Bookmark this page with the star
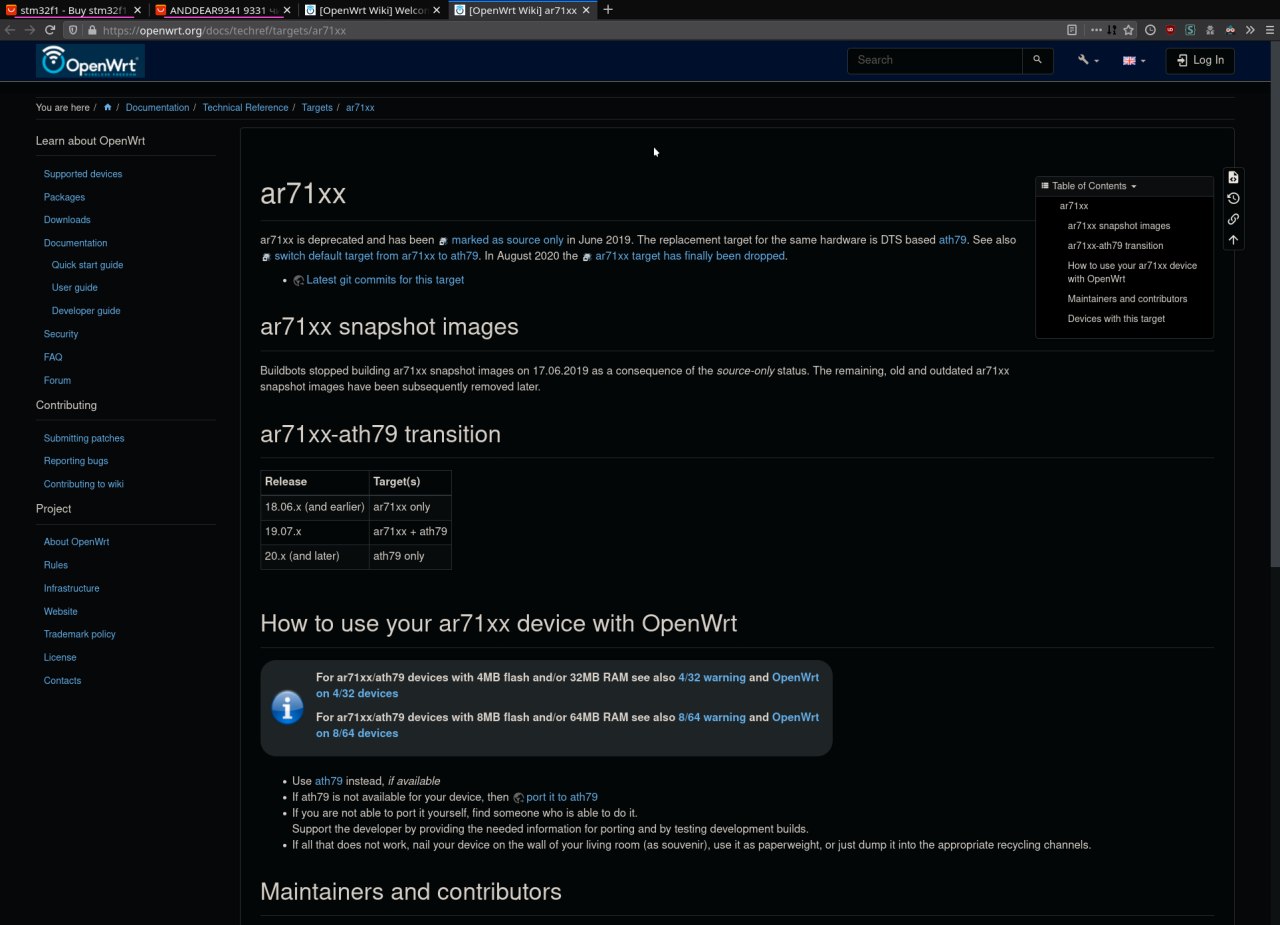 tap(1129, 30)
